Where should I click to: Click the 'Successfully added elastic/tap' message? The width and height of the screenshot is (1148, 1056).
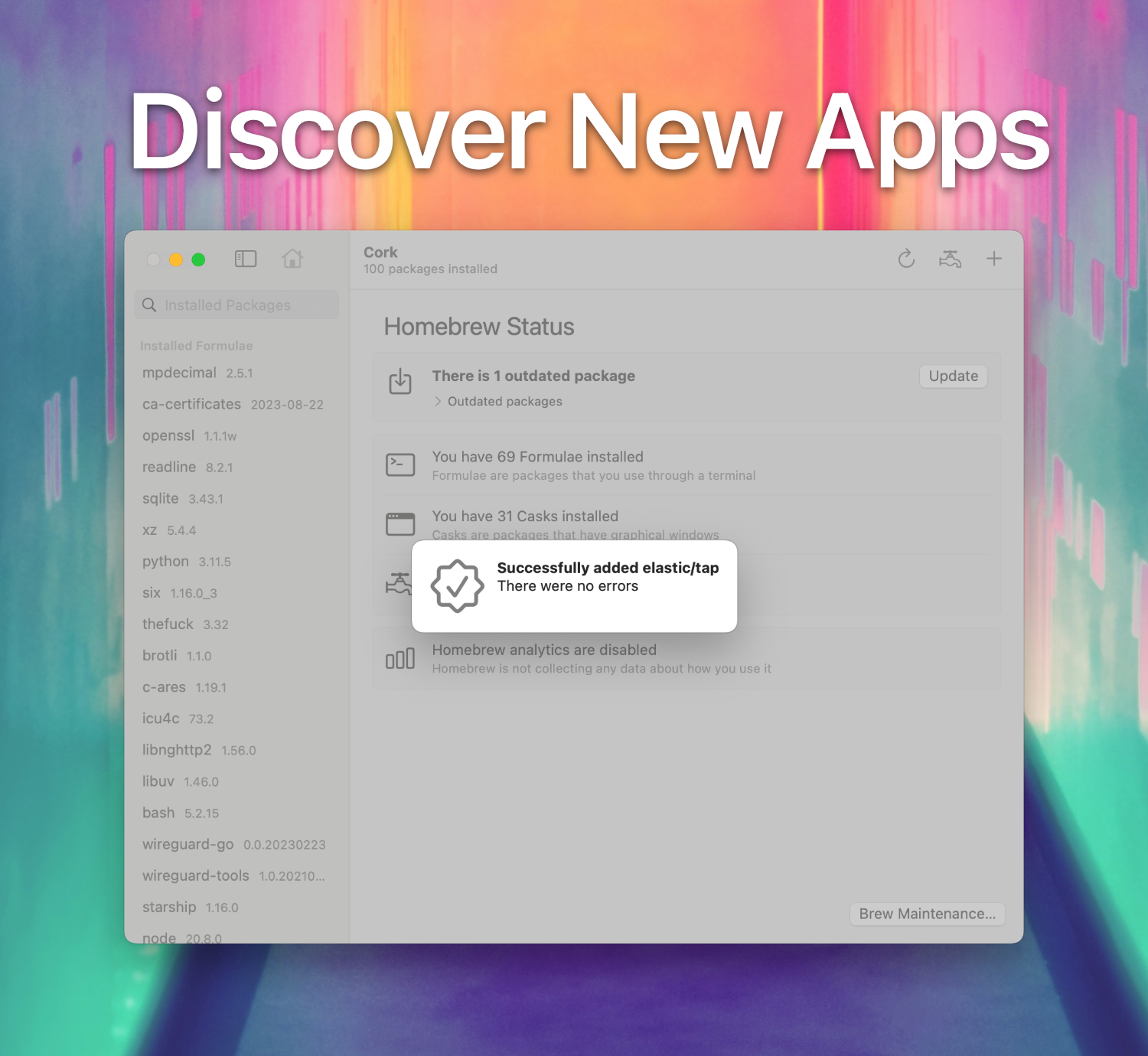(608, 568)
